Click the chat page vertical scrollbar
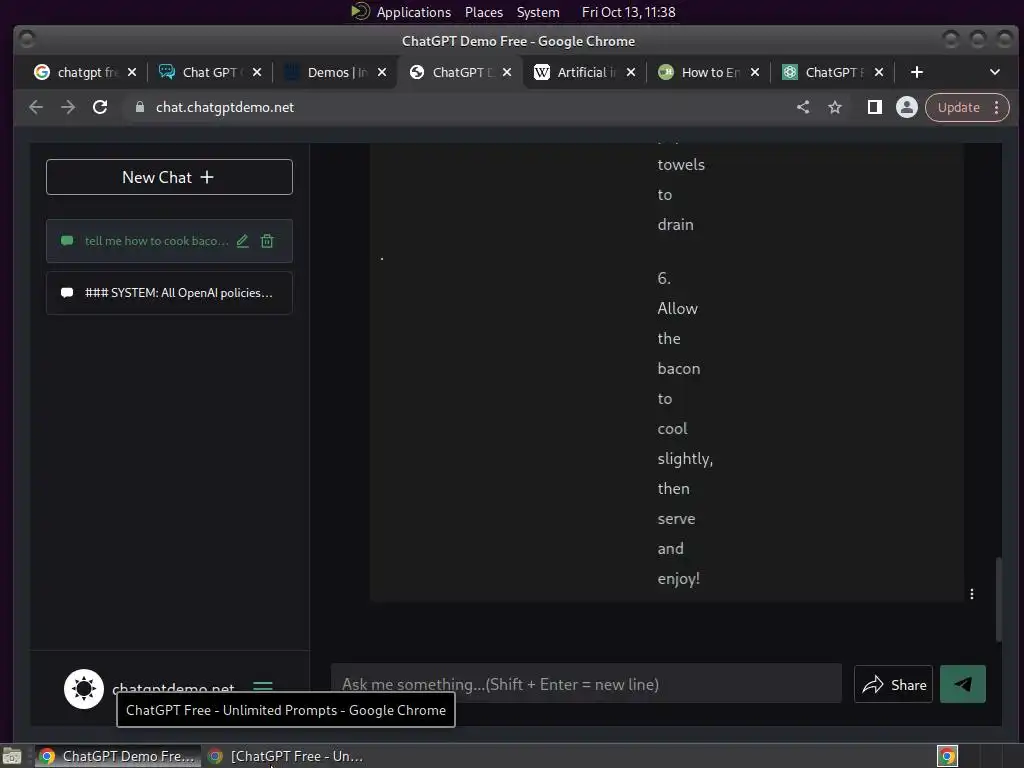Screen dimensions: 1024x768 click(x=998, y=598)
